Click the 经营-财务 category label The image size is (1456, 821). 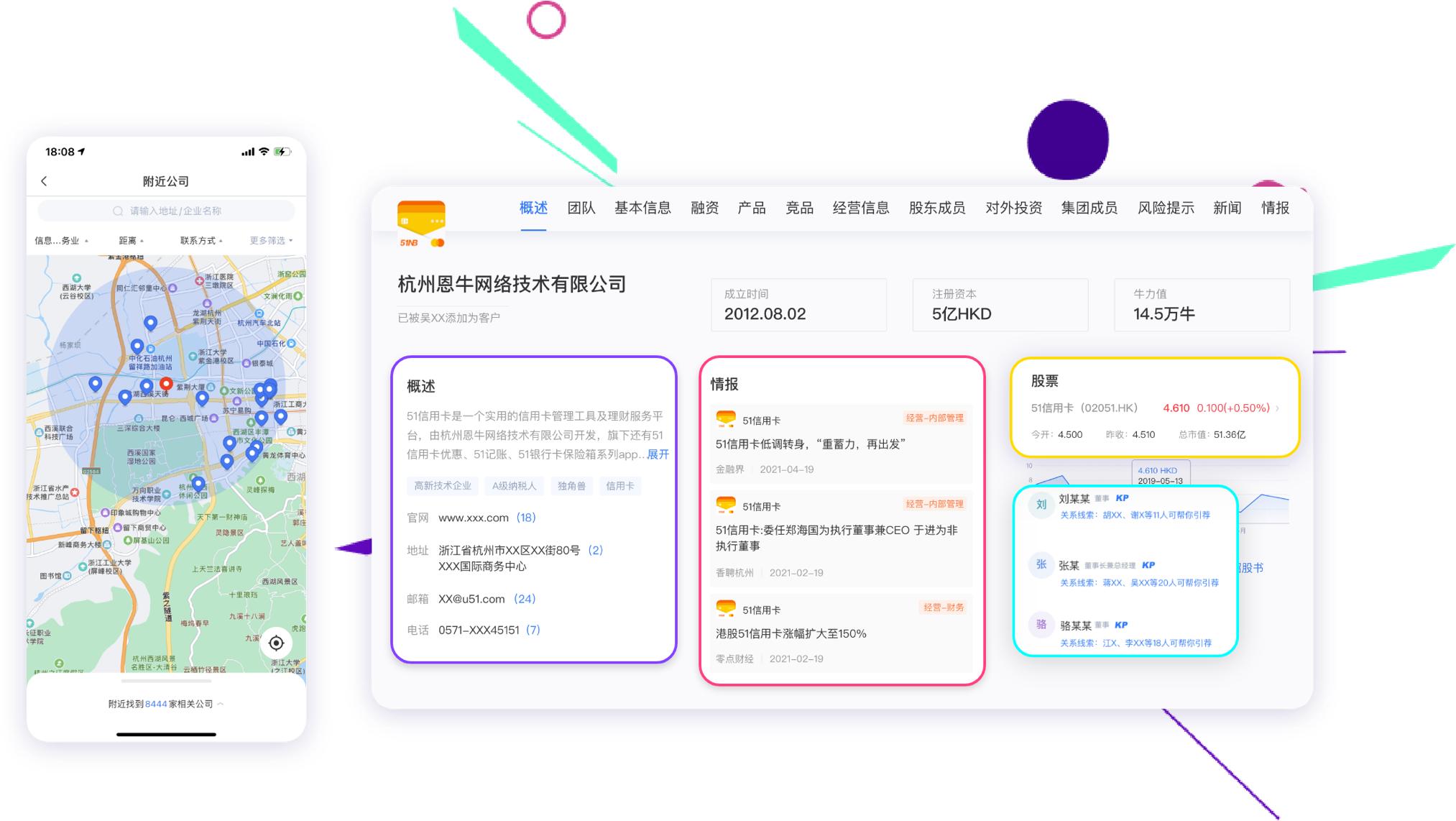pyautogui.click(x=944, y=607)
